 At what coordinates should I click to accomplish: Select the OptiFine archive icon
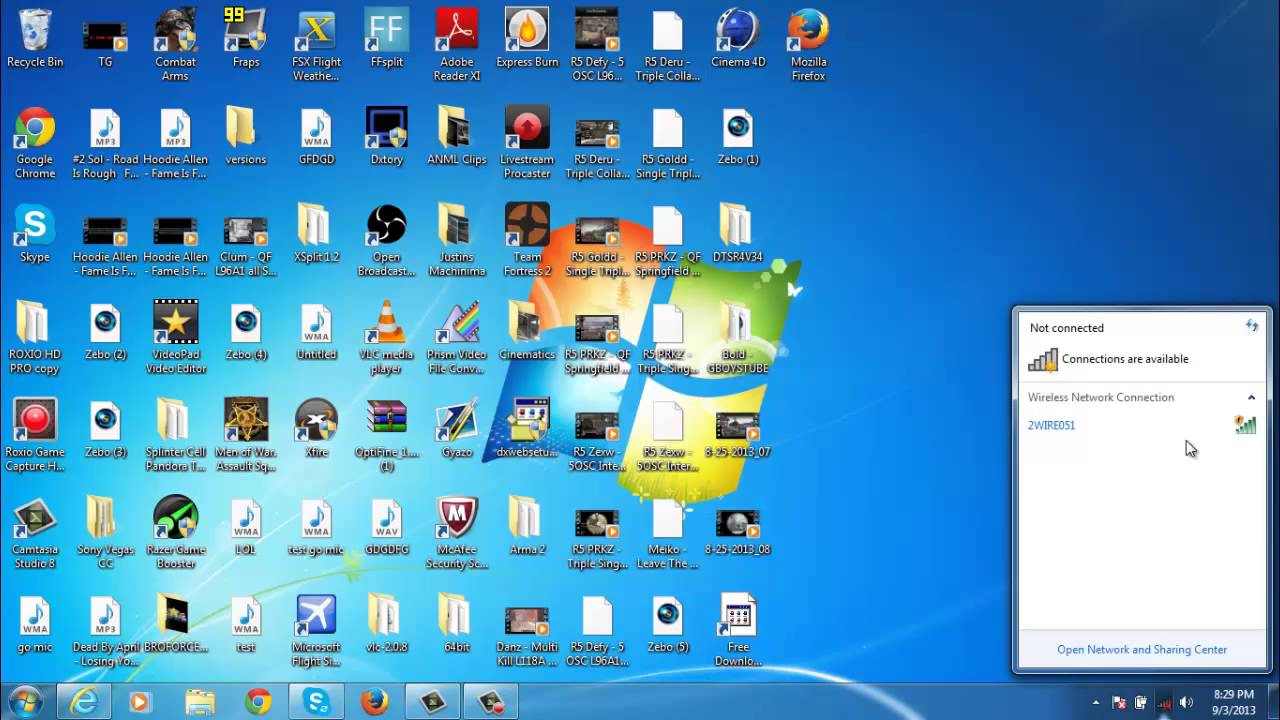point(386,435)
